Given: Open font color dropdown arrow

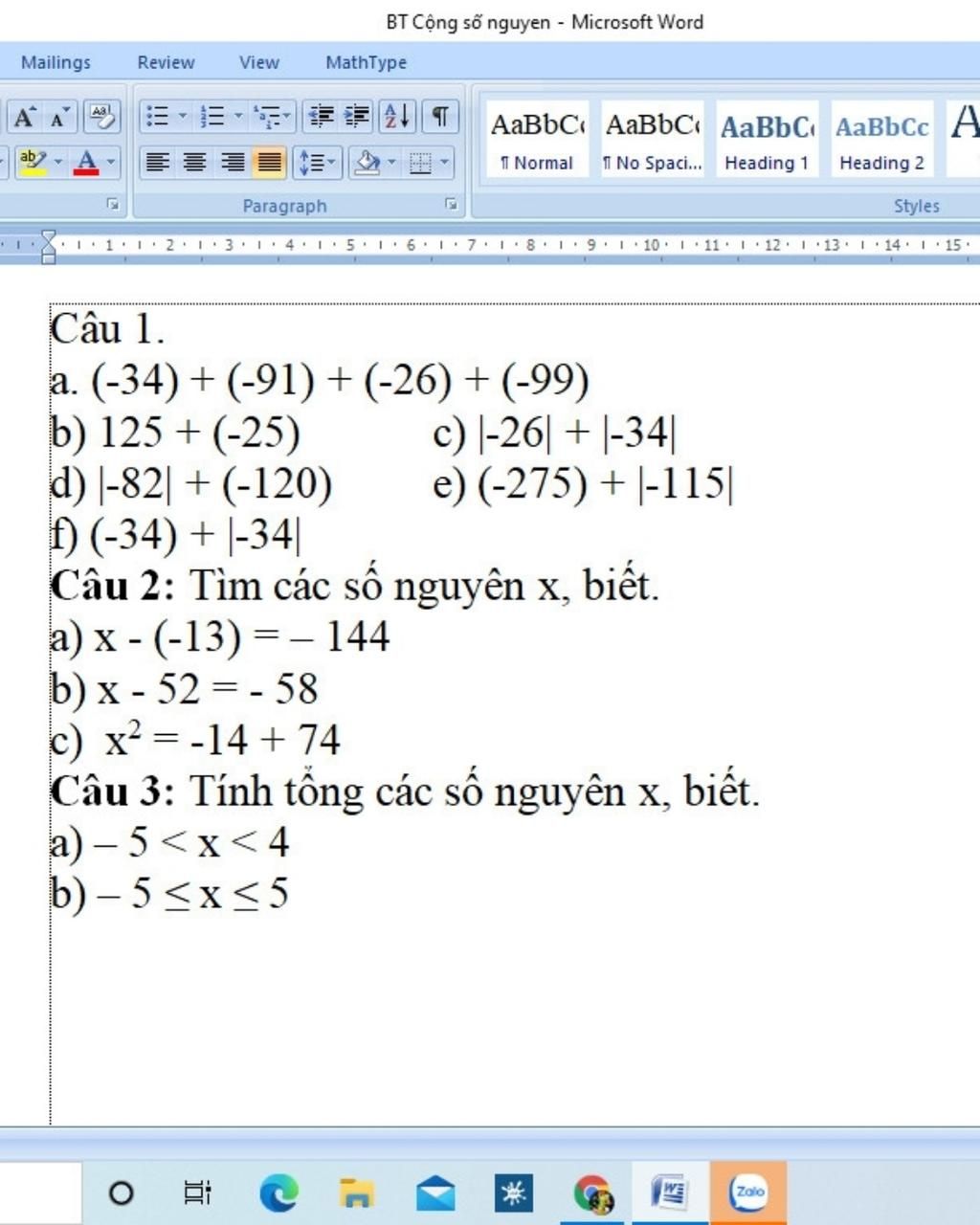Looking at the screenshot, I should pos(111,162).
